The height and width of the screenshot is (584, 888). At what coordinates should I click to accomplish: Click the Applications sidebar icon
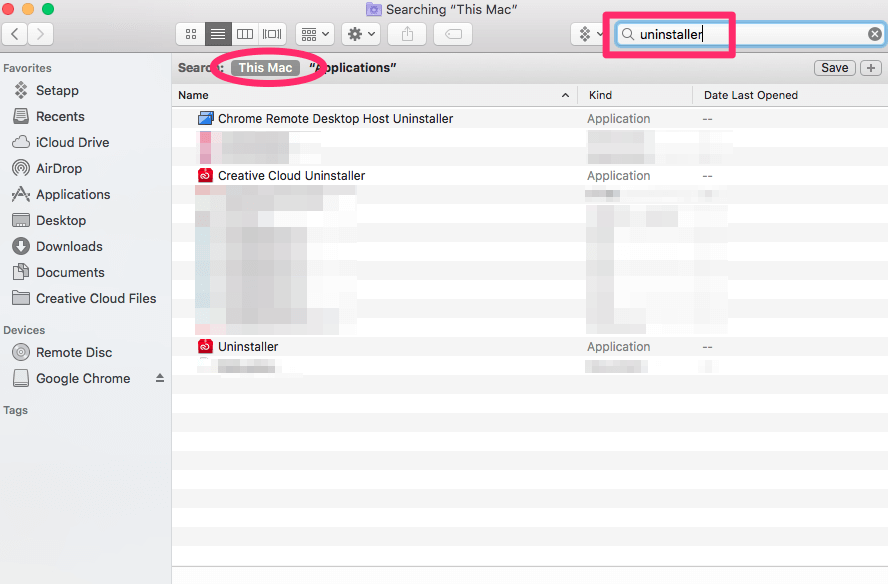pyautogui.click(x=21, y=194)
